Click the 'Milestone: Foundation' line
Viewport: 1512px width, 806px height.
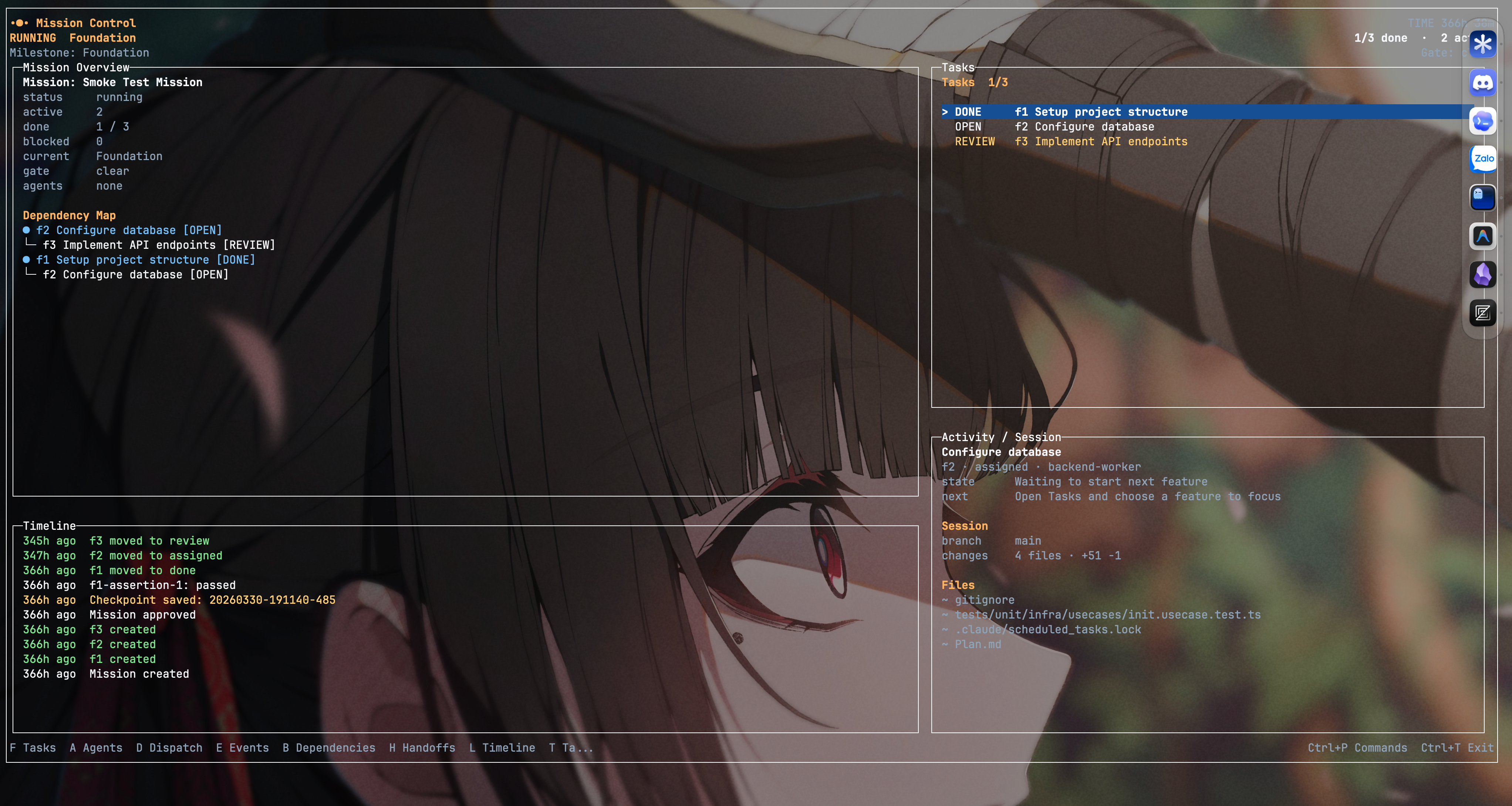(x=79, y=52)
